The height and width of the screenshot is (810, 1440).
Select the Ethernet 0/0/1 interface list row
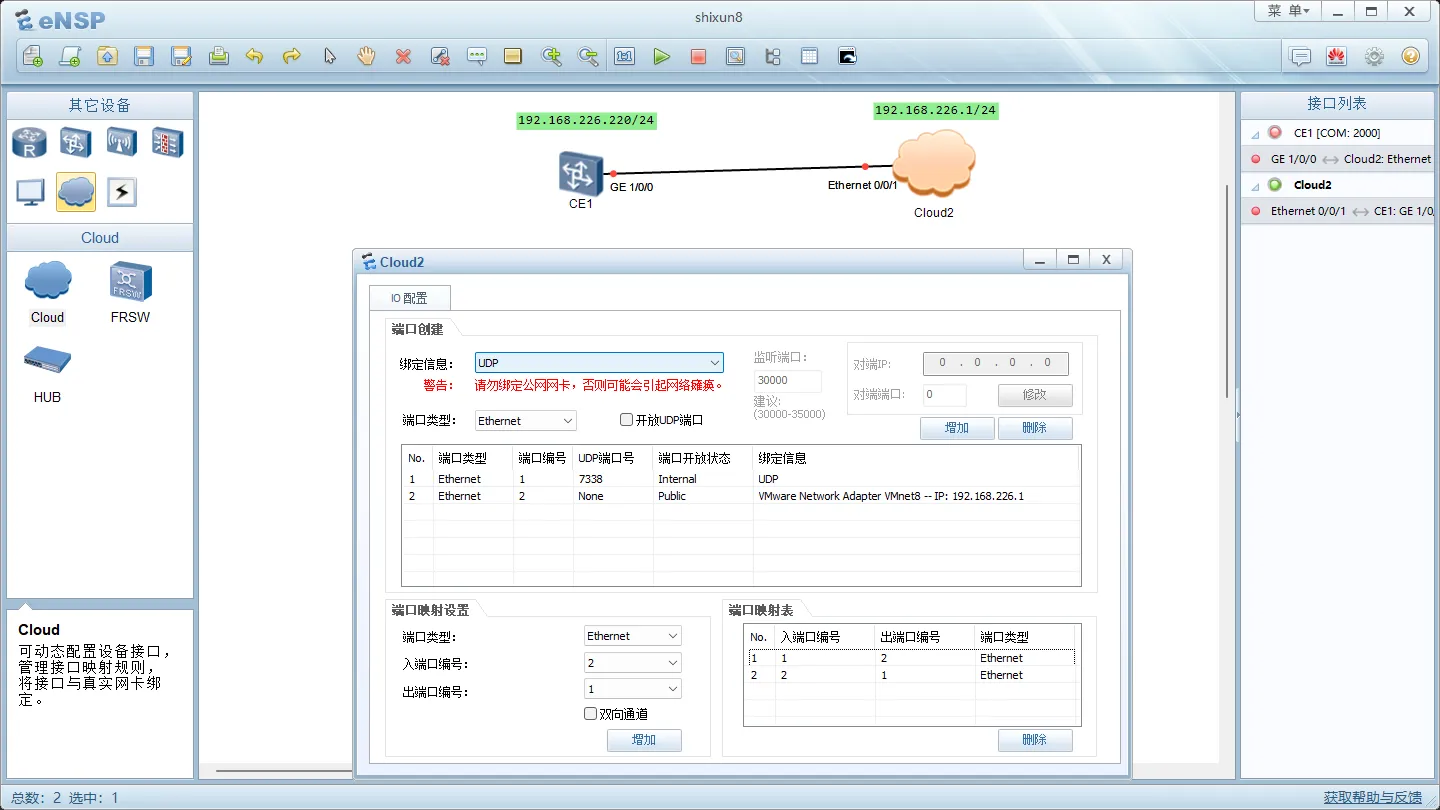[x=1339, y=211]
